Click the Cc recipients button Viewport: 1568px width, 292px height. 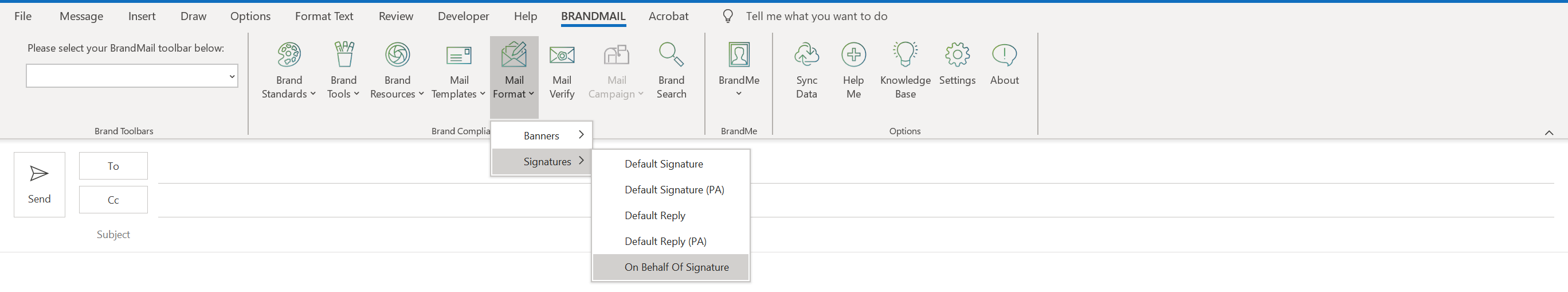113,200
